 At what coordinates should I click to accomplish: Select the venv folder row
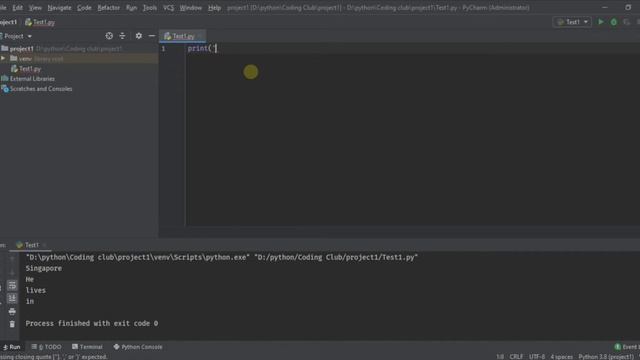click(79, 59)
